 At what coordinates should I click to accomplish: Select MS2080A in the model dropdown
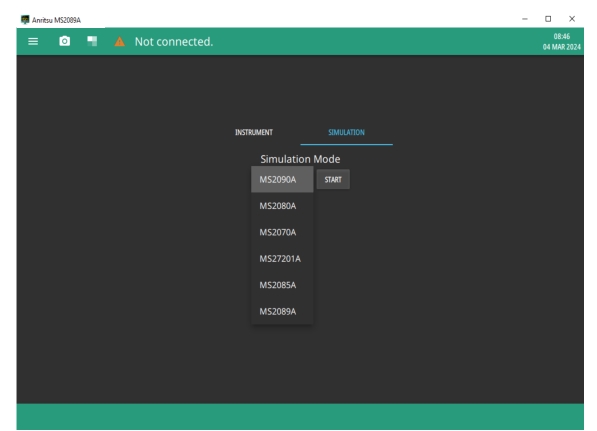coord(282,206)
